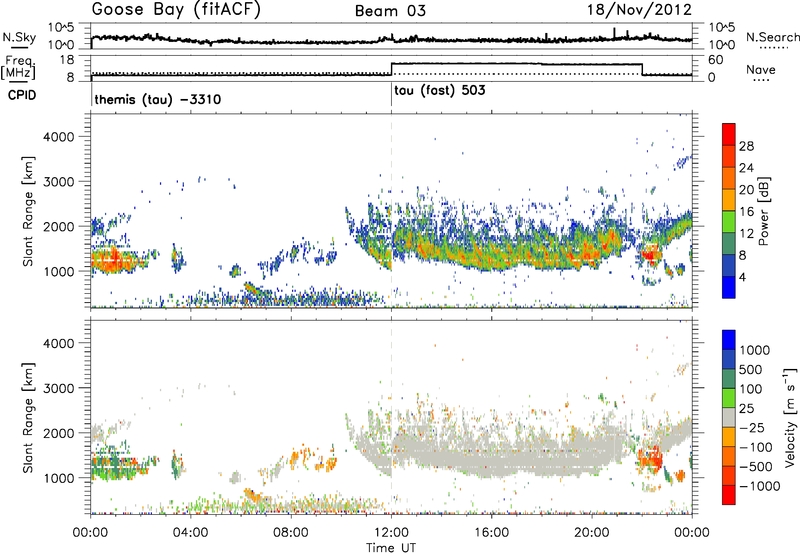Click the 60 tick on Nave axis
The height and width of the screenshot is (554, 800).
point(716,60)
